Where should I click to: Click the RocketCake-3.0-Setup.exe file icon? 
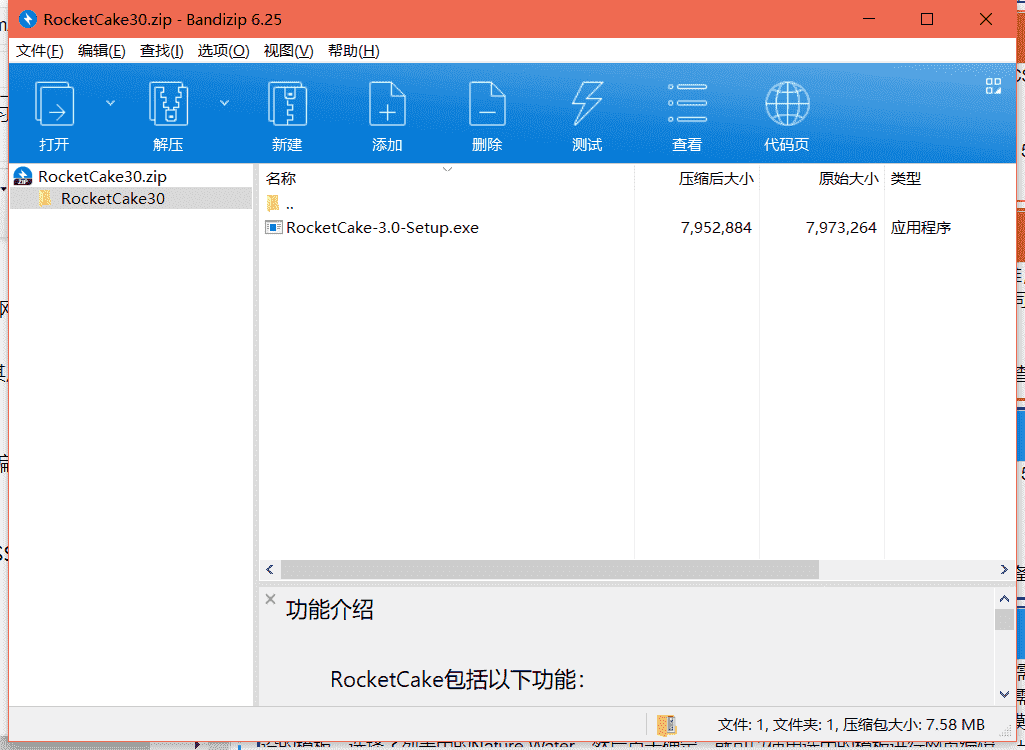tap(273, 228)
